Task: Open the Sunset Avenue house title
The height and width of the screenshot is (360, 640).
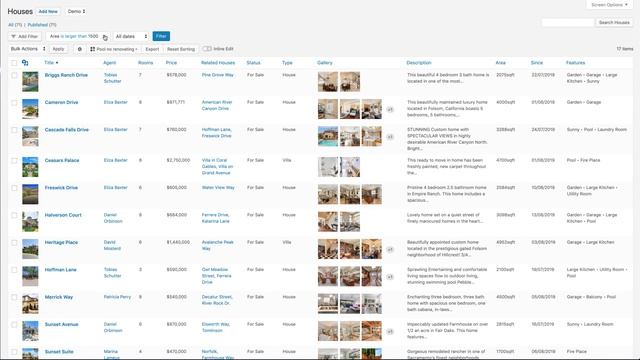Action: click(61, 324)
